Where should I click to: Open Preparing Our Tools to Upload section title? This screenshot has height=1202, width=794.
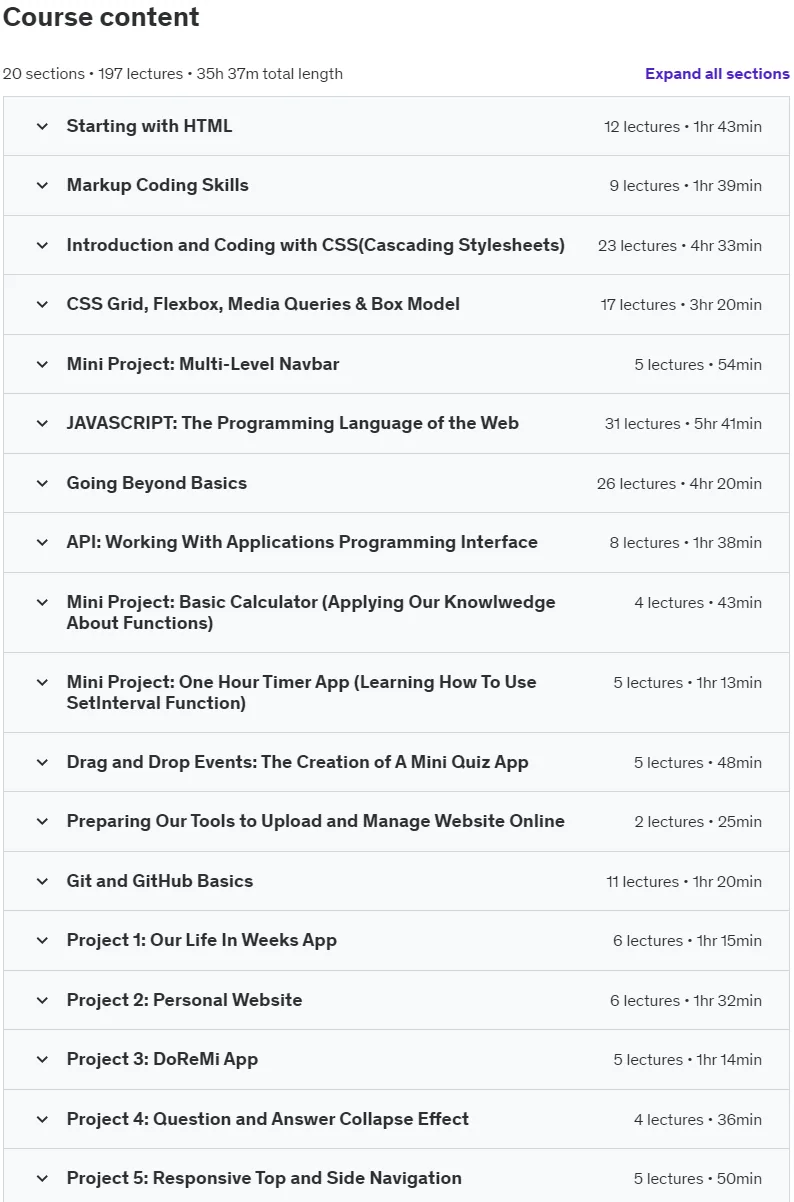[315, 821]
